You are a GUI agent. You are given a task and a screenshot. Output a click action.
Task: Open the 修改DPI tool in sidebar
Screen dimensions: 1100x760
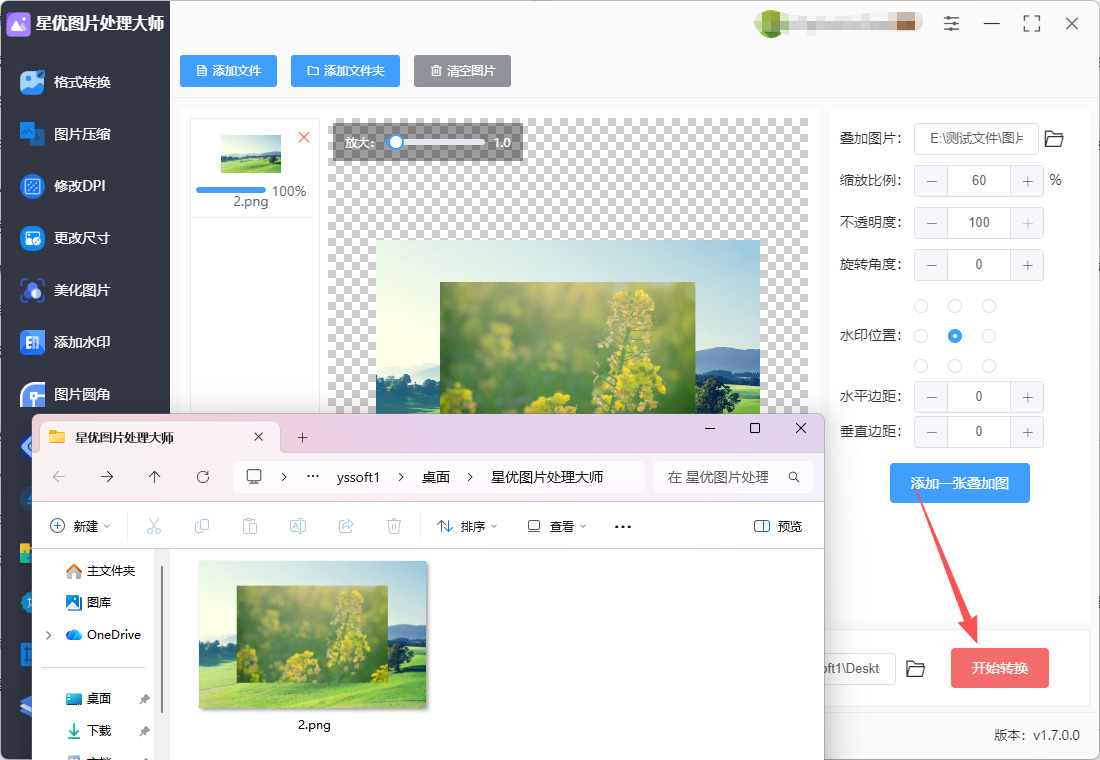pos(78,186)
